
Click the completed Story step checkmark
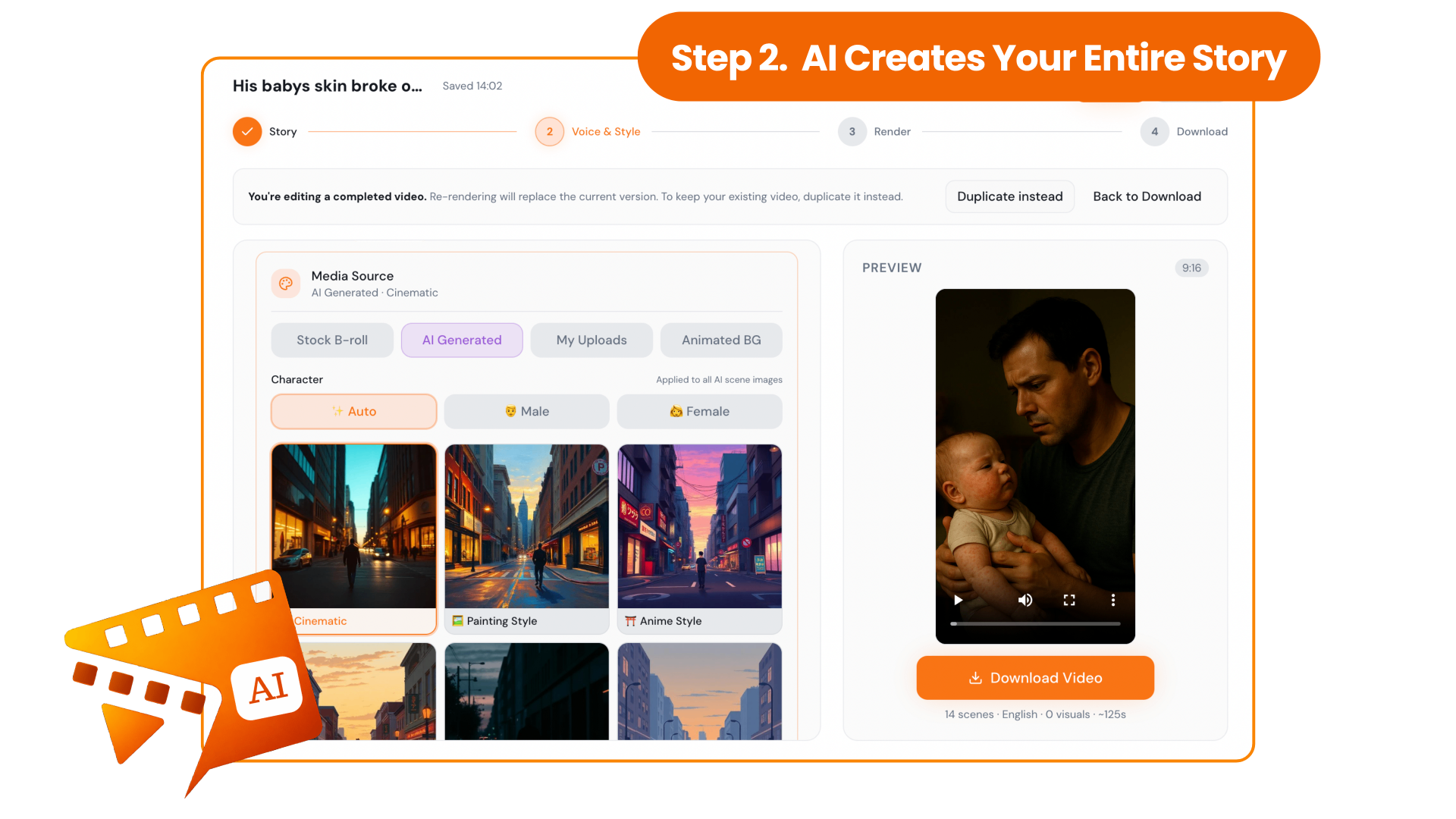pos(247,131)
